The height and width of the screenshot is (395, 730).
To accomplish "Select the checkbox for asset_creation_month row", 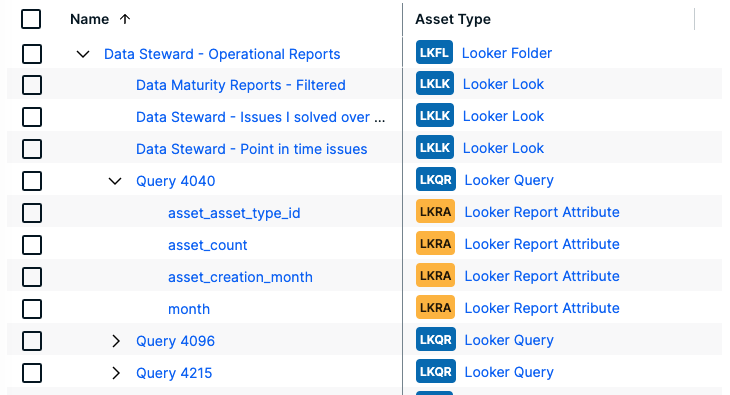I will (32, 277).
